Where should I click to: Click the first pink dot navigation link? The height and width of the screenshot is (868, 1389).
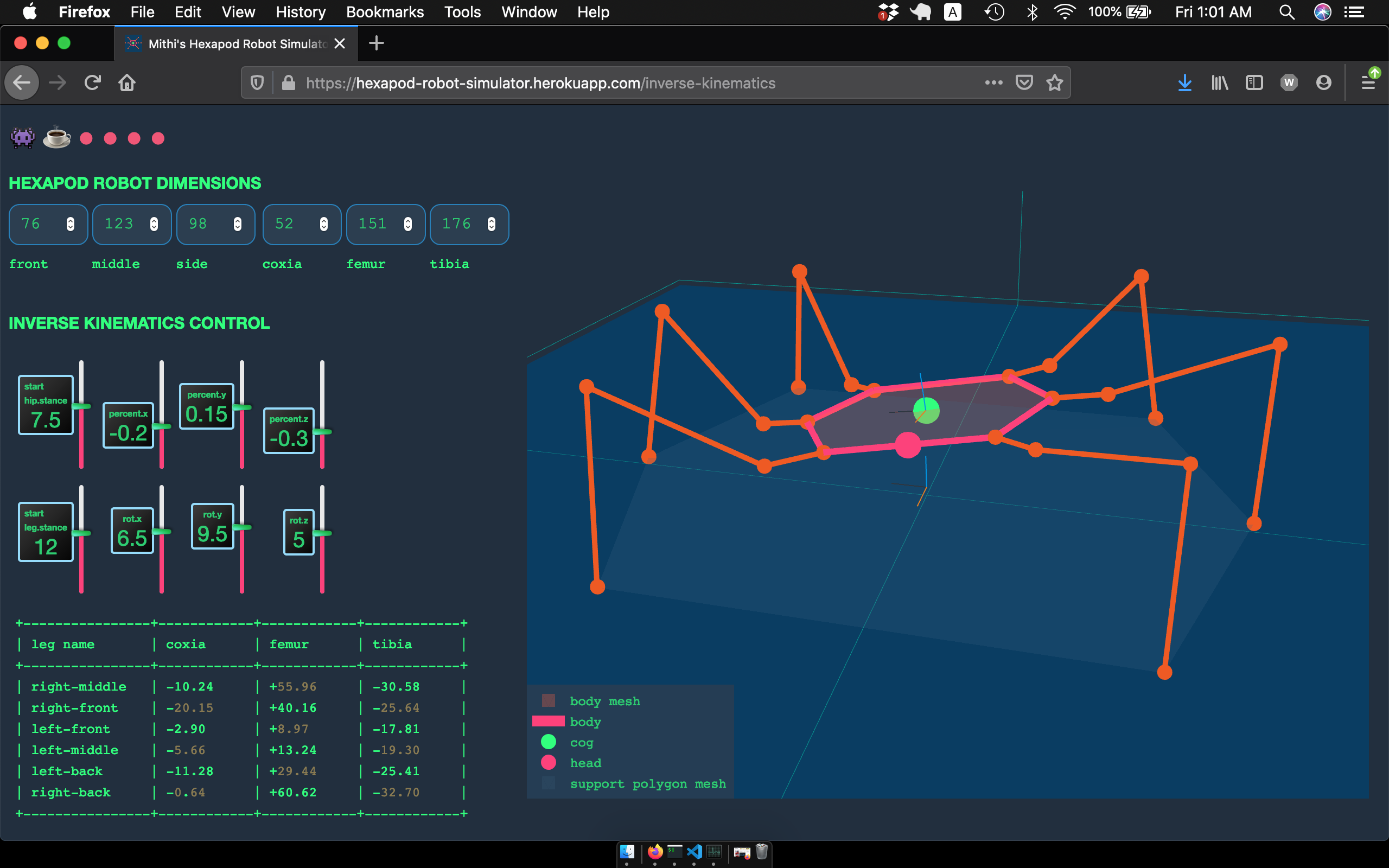point(86,138)
